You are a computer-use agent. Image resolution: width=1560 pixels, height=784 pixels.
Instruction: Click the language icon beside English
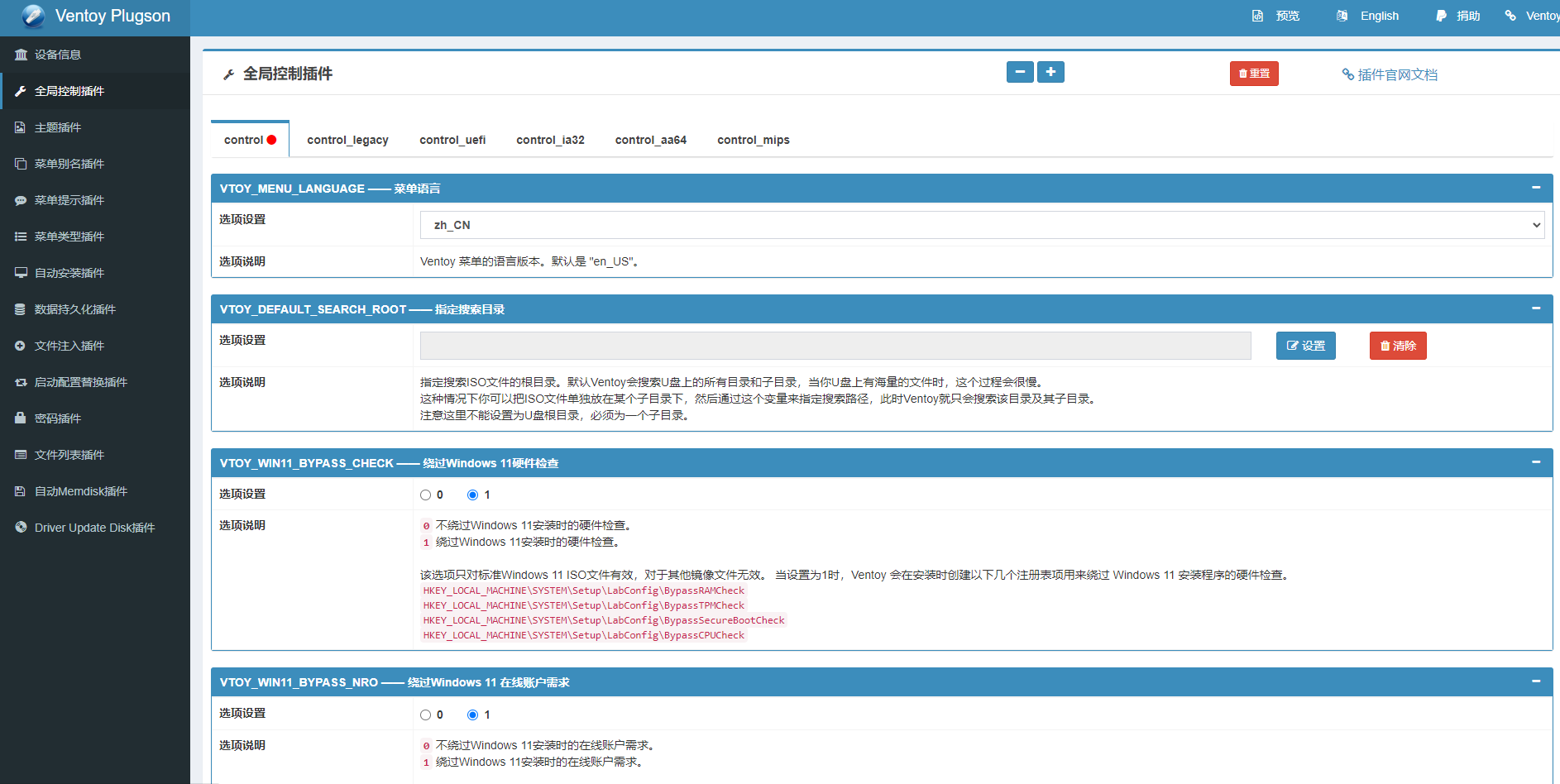pos(1342,16)
